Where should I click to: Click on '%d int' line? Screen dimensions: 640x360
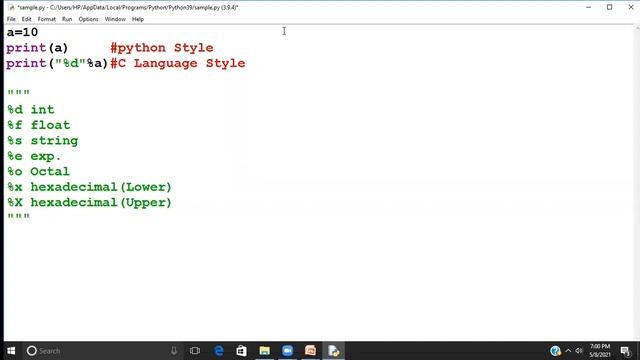[31, 110]
